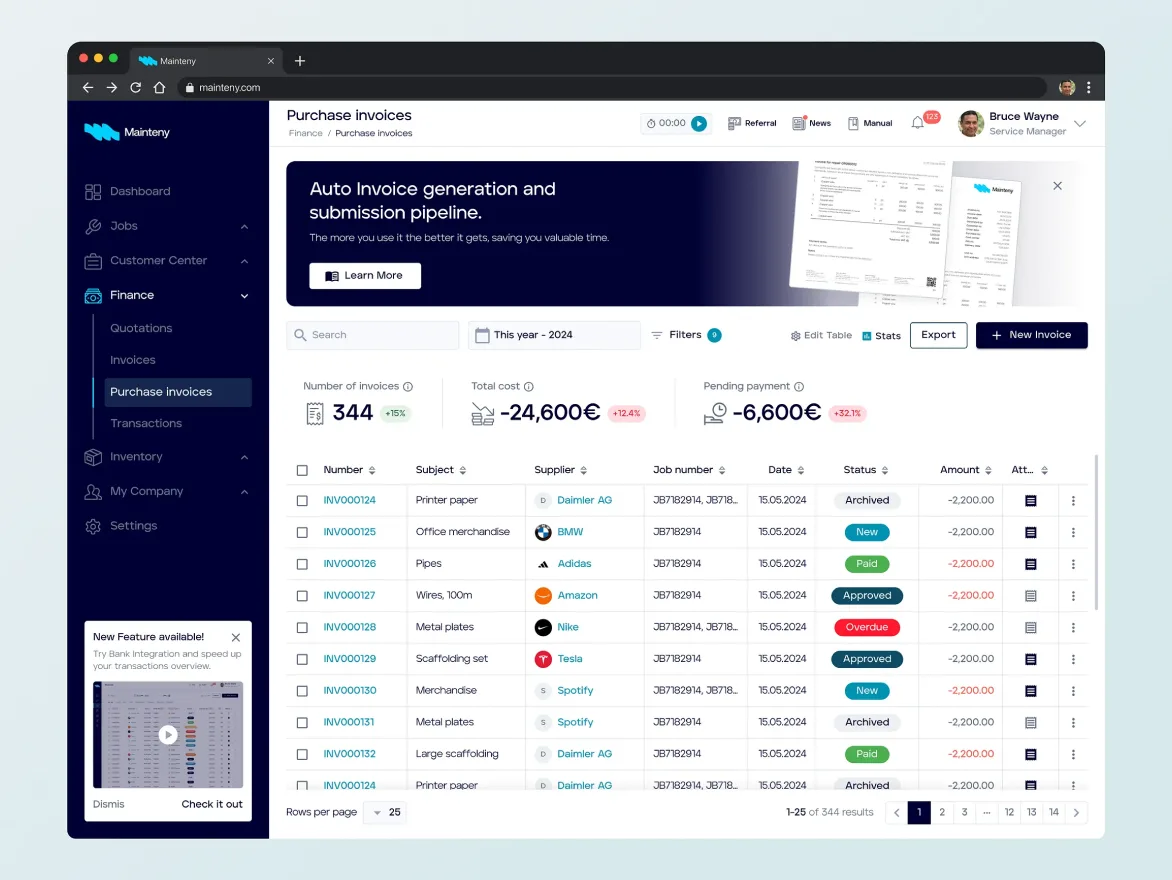Image resolution: width=1172 pixels, height=880 pixels.
Task: Select checkbox for INV000127
Action: pyautogui.click(x=302, y=596)
